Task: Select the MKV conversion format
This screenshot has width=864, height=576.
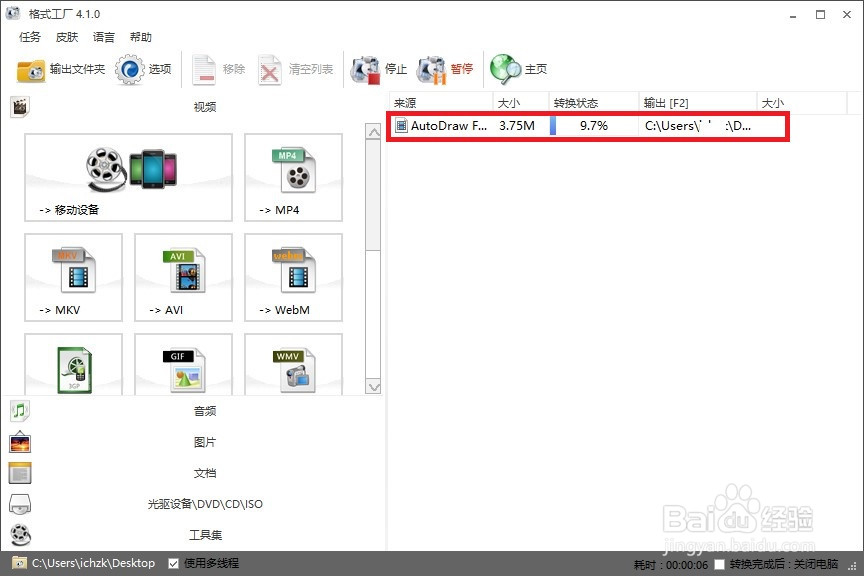Action: point(73,277)
